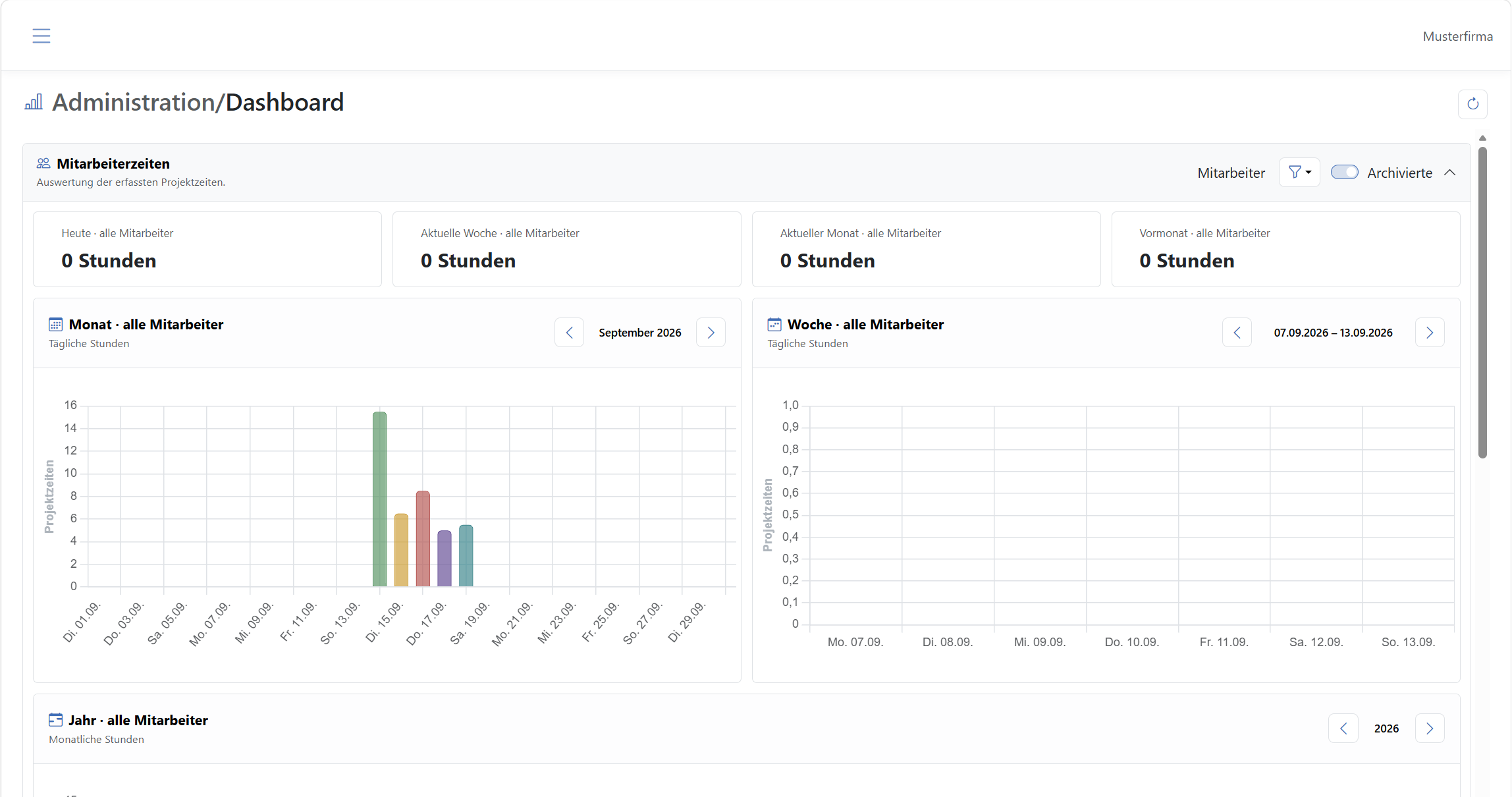Click the 'Jahr · alle Mitarbeiter' heading
Screen dimensions: 1512x797
(x=138, y=721)
